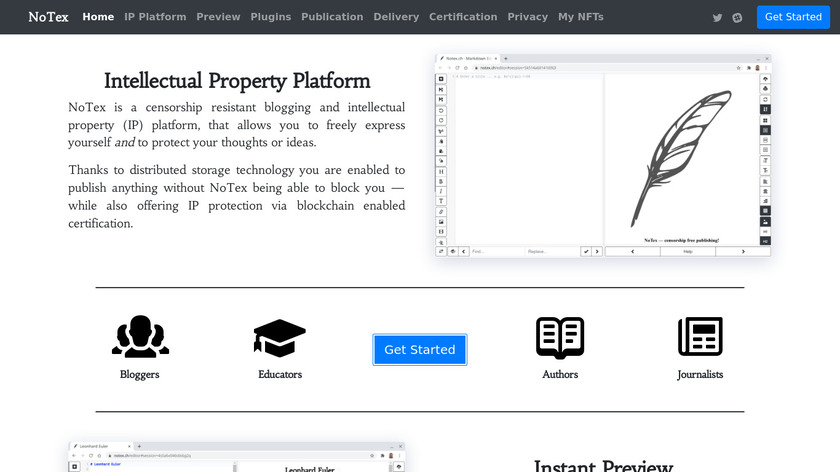This screenshot has width=840, height=472.
Task: Click the Authors label
Action: [x=560, y=374]
